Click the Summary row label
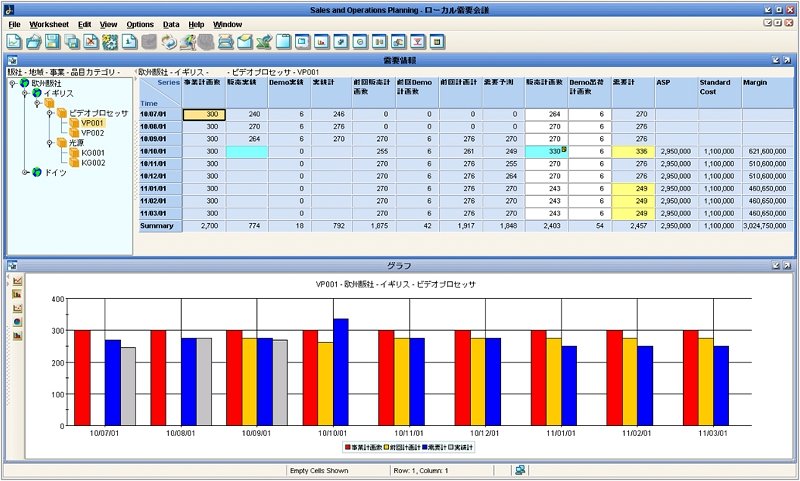This screenshot has height=481, width=800. pos(160,226)
